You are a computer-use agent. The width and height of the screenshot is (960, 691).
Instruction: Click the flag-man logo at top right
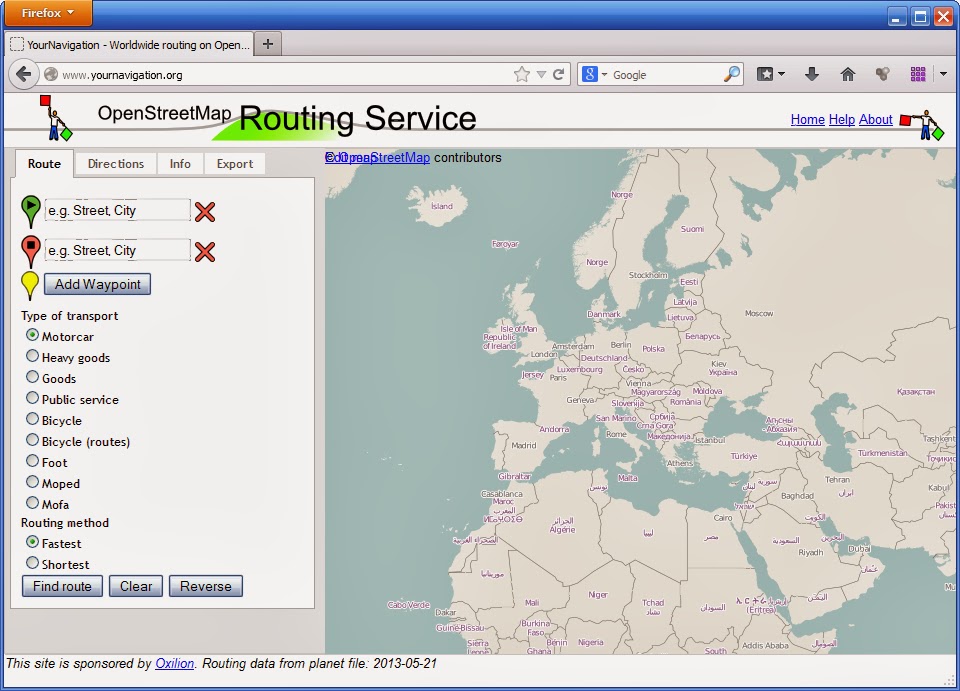923,124
